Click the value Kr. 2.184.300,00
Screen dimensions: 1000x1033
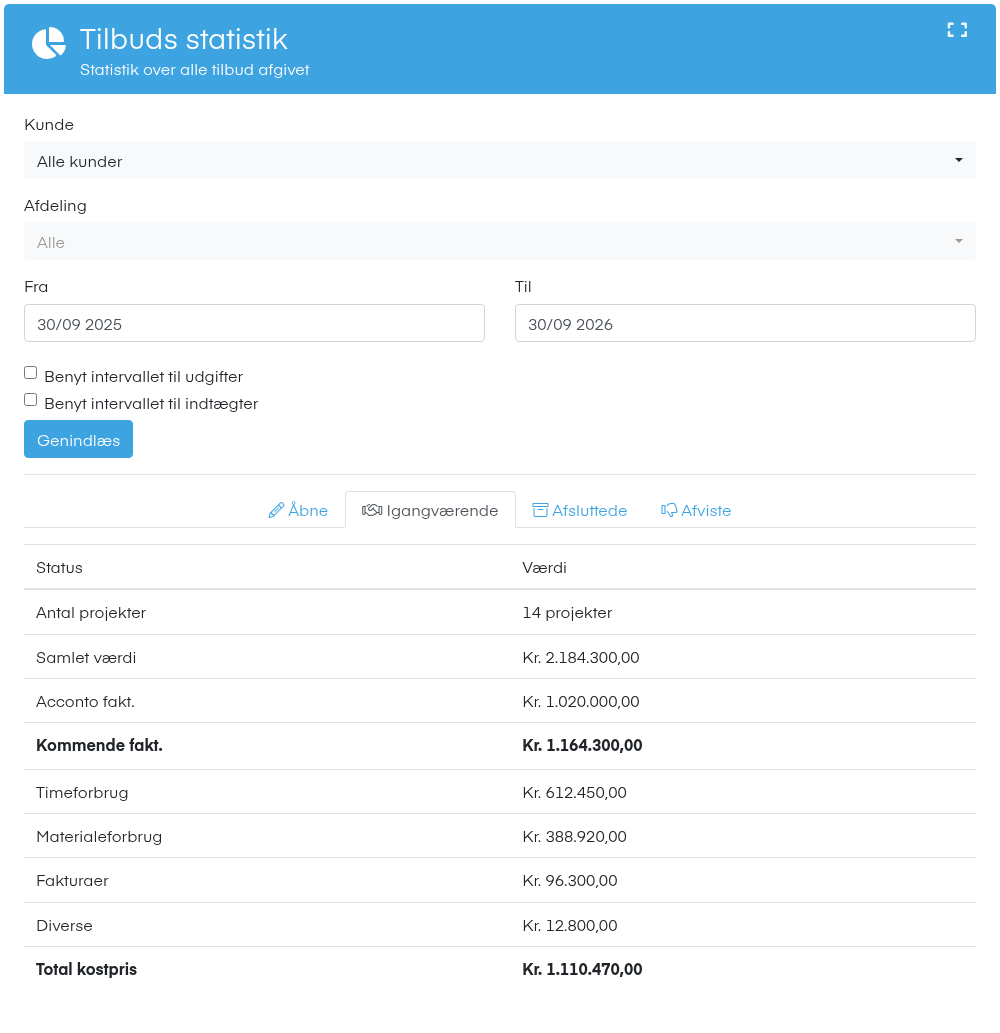581,657
